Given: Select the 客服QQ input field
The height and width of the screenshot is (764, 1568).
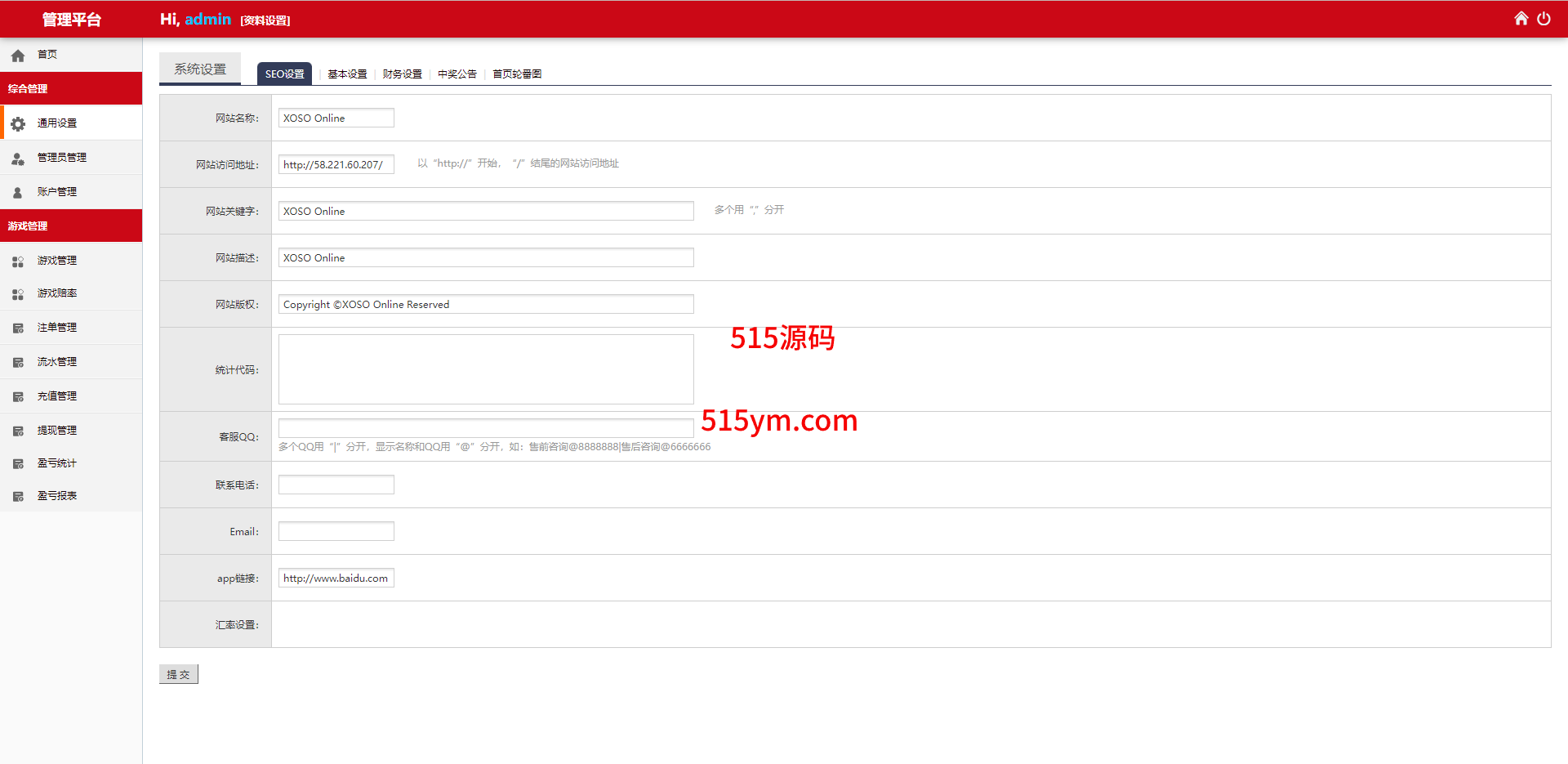Looking at the screenshot, I should [486, 427].
